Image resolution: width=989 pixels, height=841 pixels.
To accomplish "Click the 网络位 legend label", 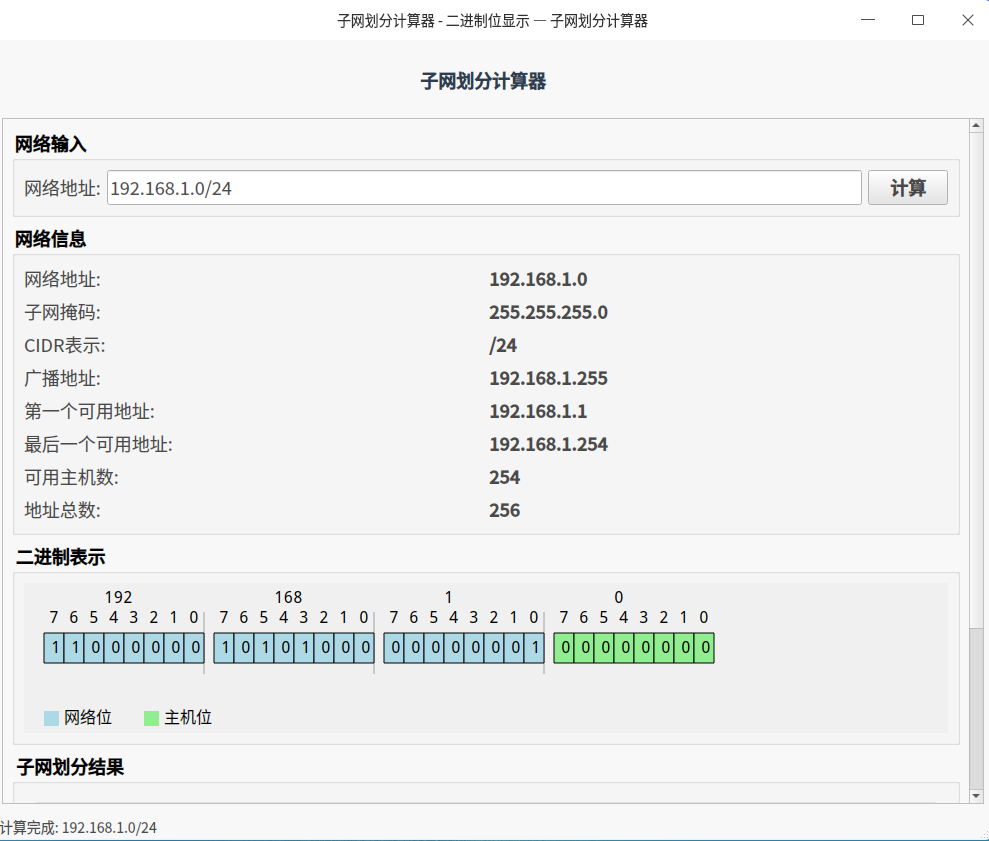I will [x=88, y=718].
